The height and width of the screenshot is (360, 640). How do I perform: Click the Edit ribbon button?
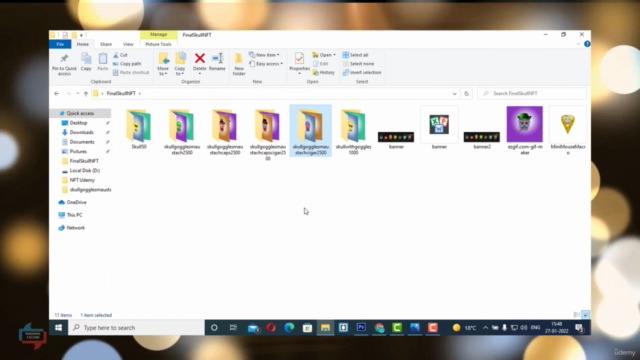point(321,64)
